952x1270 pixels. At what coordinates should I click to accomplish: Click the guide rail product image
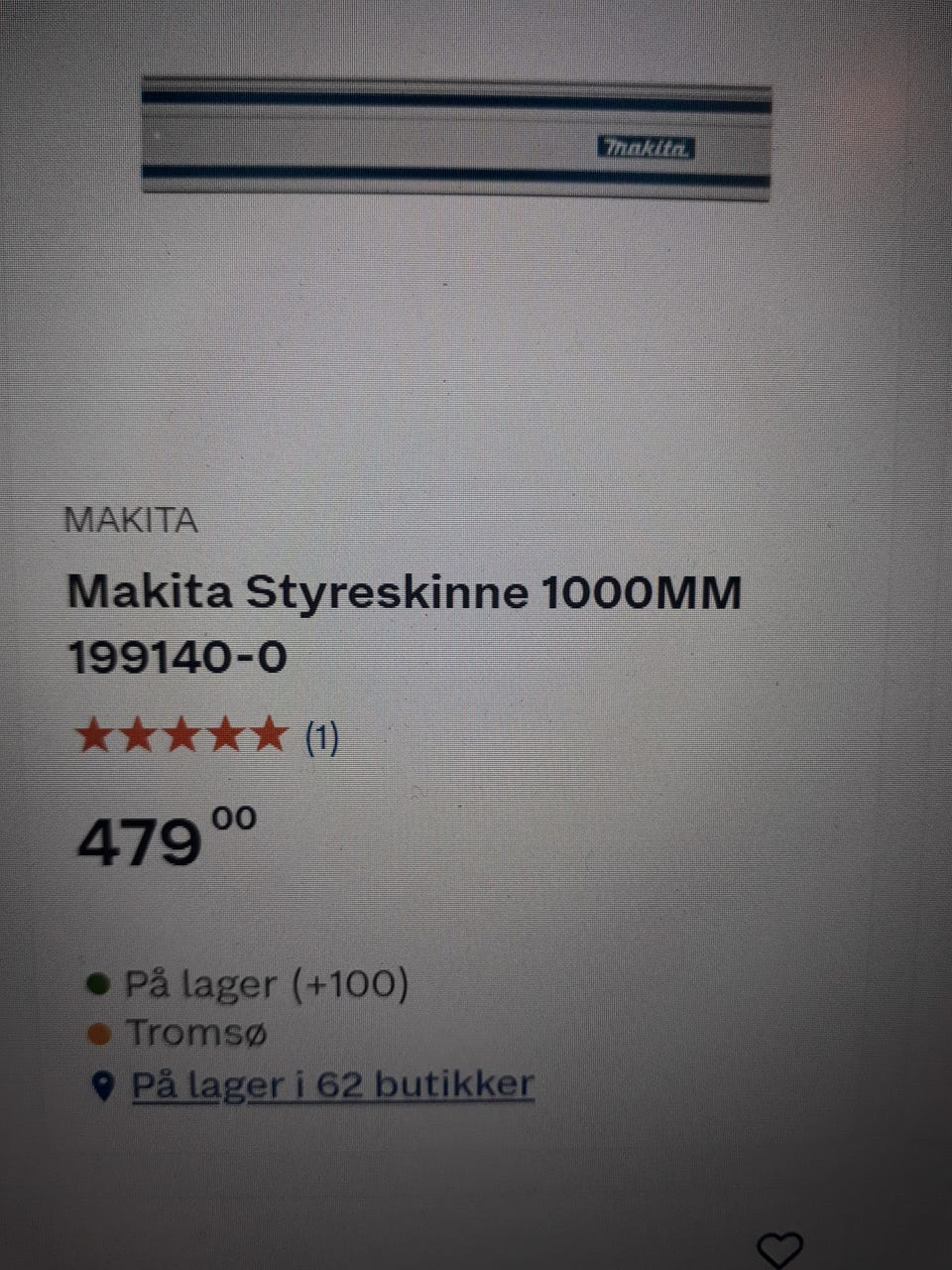[456, 140]
